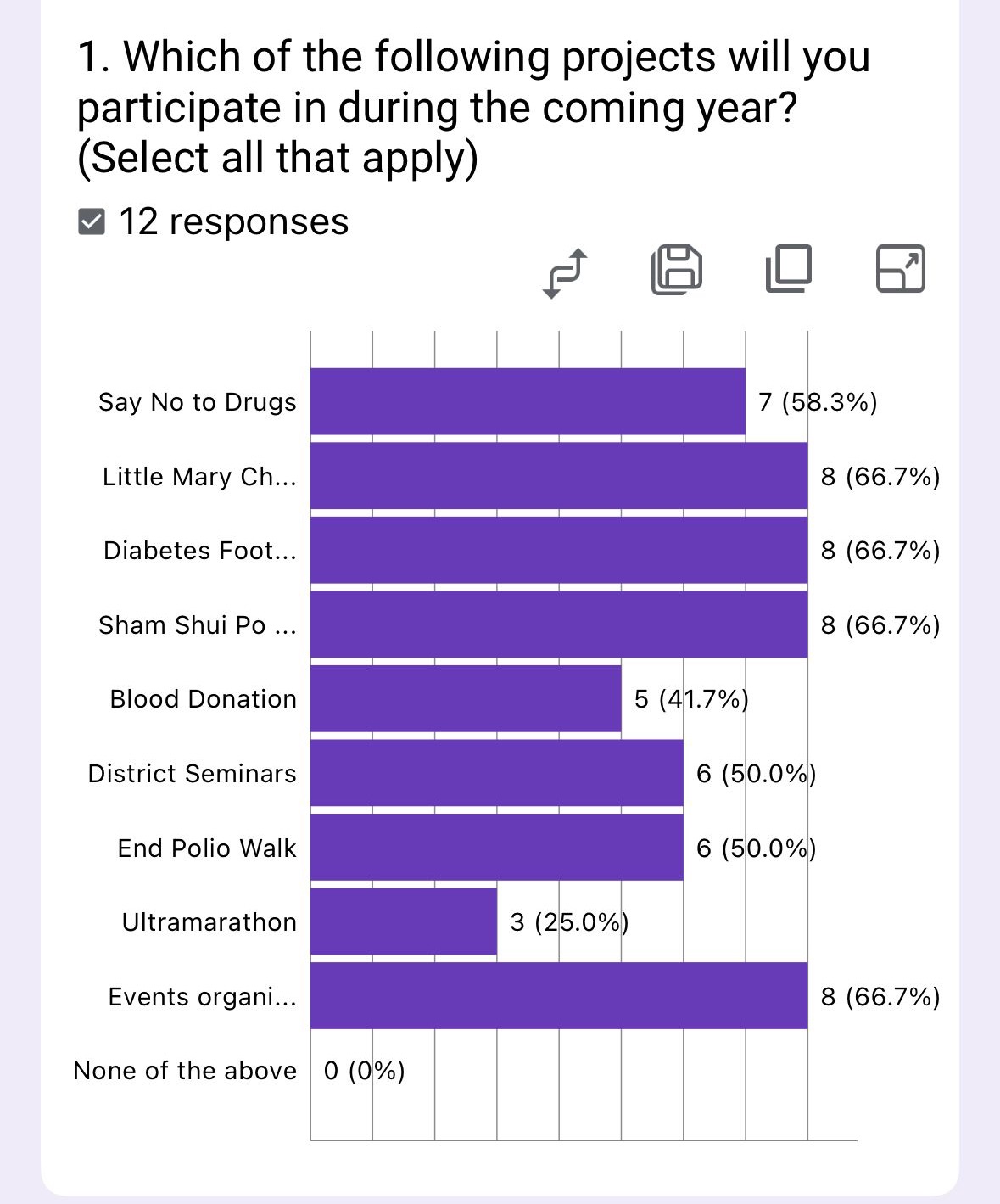
Task: Click the End Polio Walk bar
Action: pos(496,848)
